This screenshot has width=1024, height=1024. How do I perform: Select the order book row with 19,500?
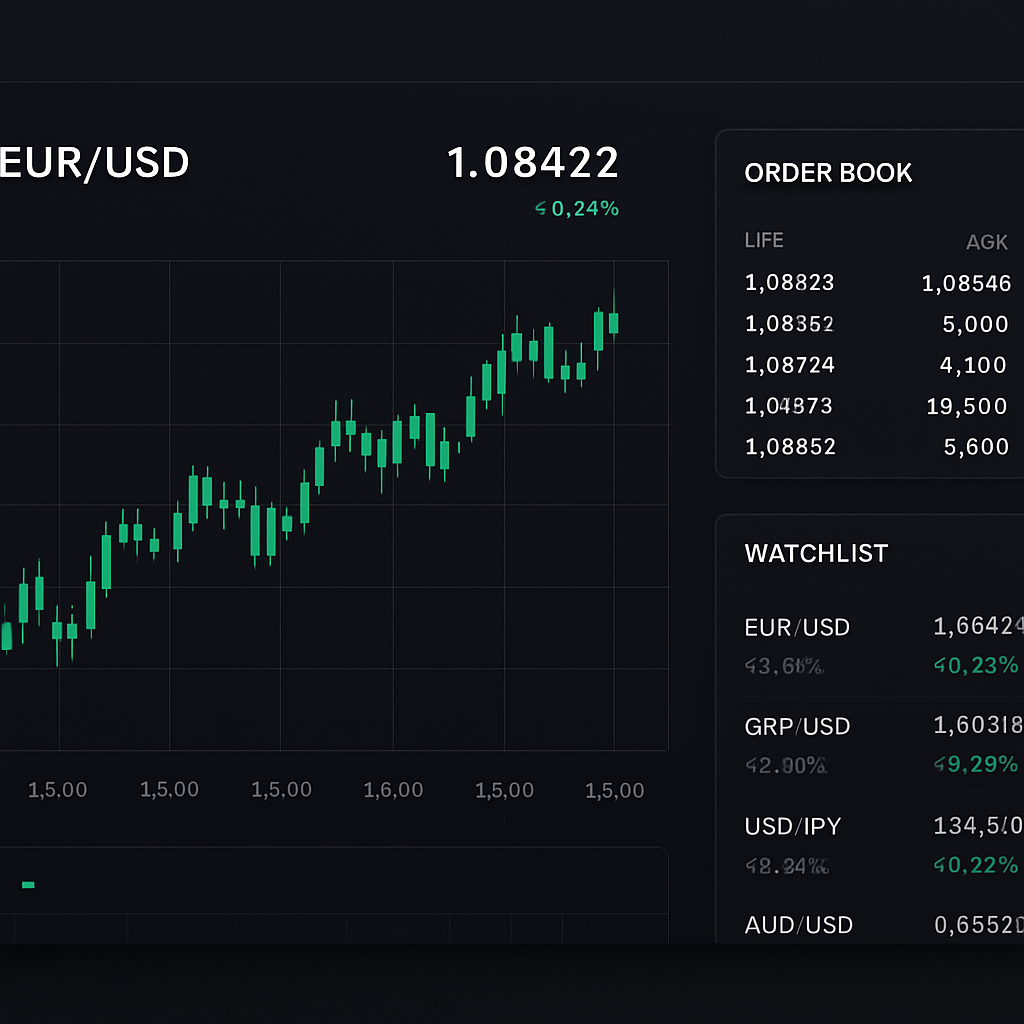click(x=877, y=406)
